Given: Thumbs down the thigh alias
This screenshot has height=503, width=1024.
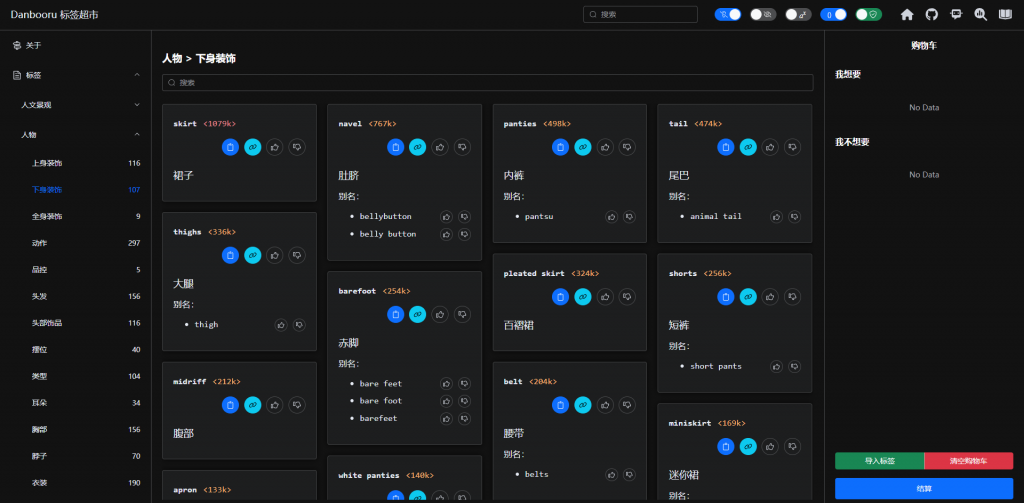Looking at the screenshot, I should point(299,325).
